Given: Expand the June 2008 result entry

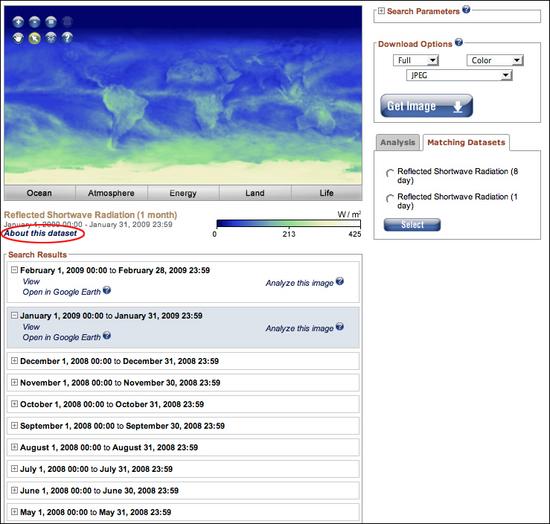Looking at the screenshot, I should click(x=14, y=490).
